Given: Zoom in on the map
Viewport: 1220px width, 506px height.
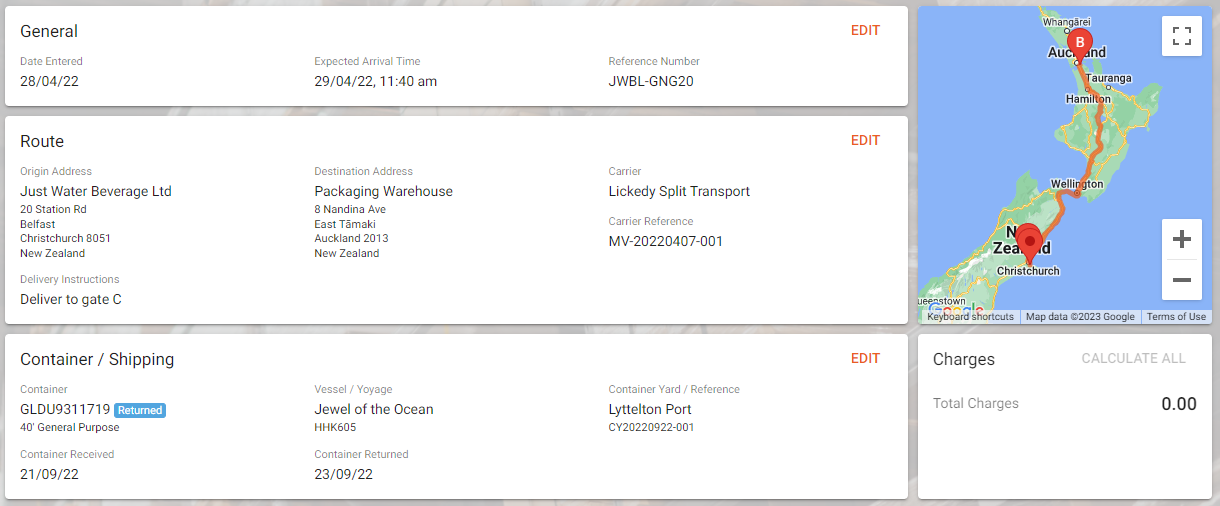Looking at the screenshot, I should 1181,240.
